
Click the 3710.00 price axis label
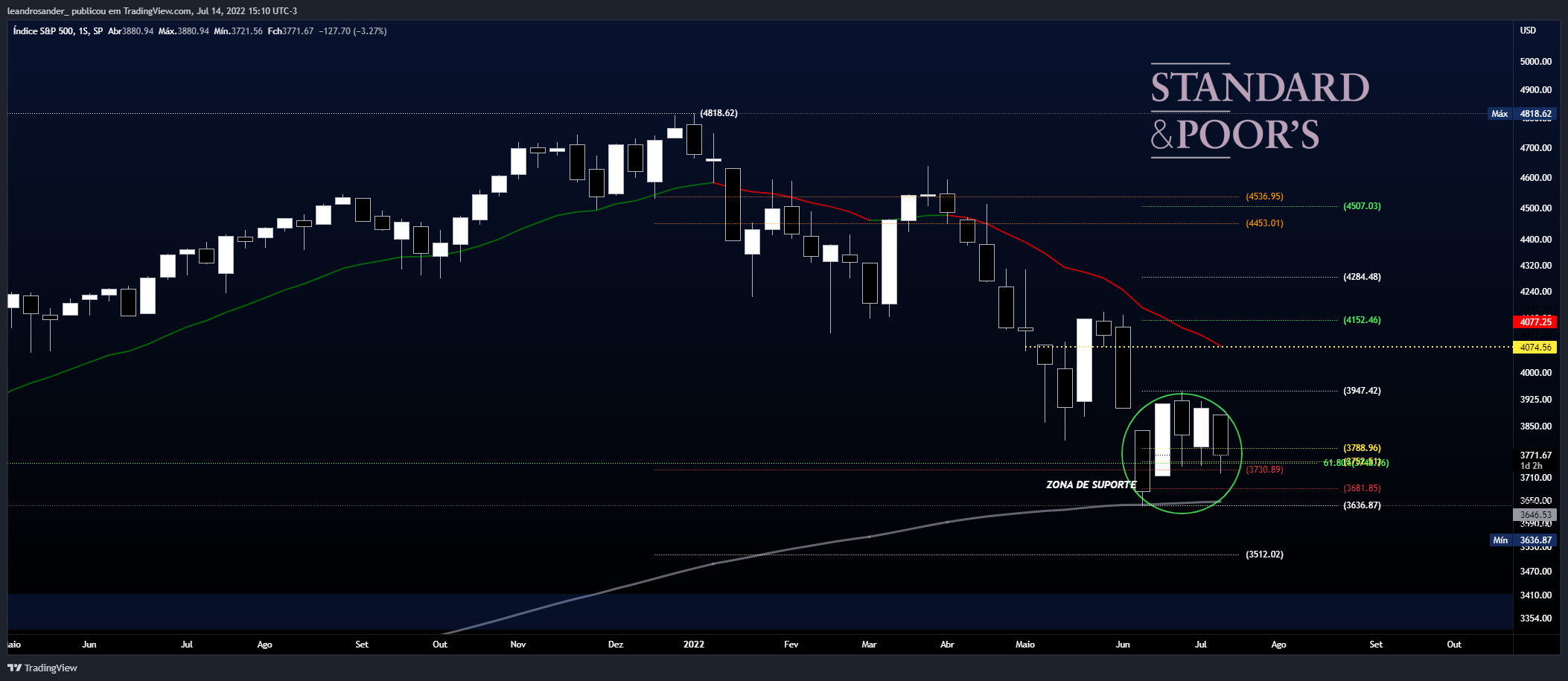(1535, 478)
